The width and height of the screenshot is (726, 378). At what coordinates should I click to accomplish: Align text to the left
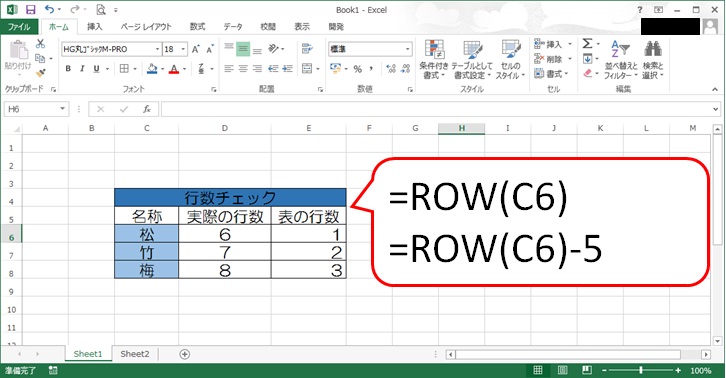point(229,69)
